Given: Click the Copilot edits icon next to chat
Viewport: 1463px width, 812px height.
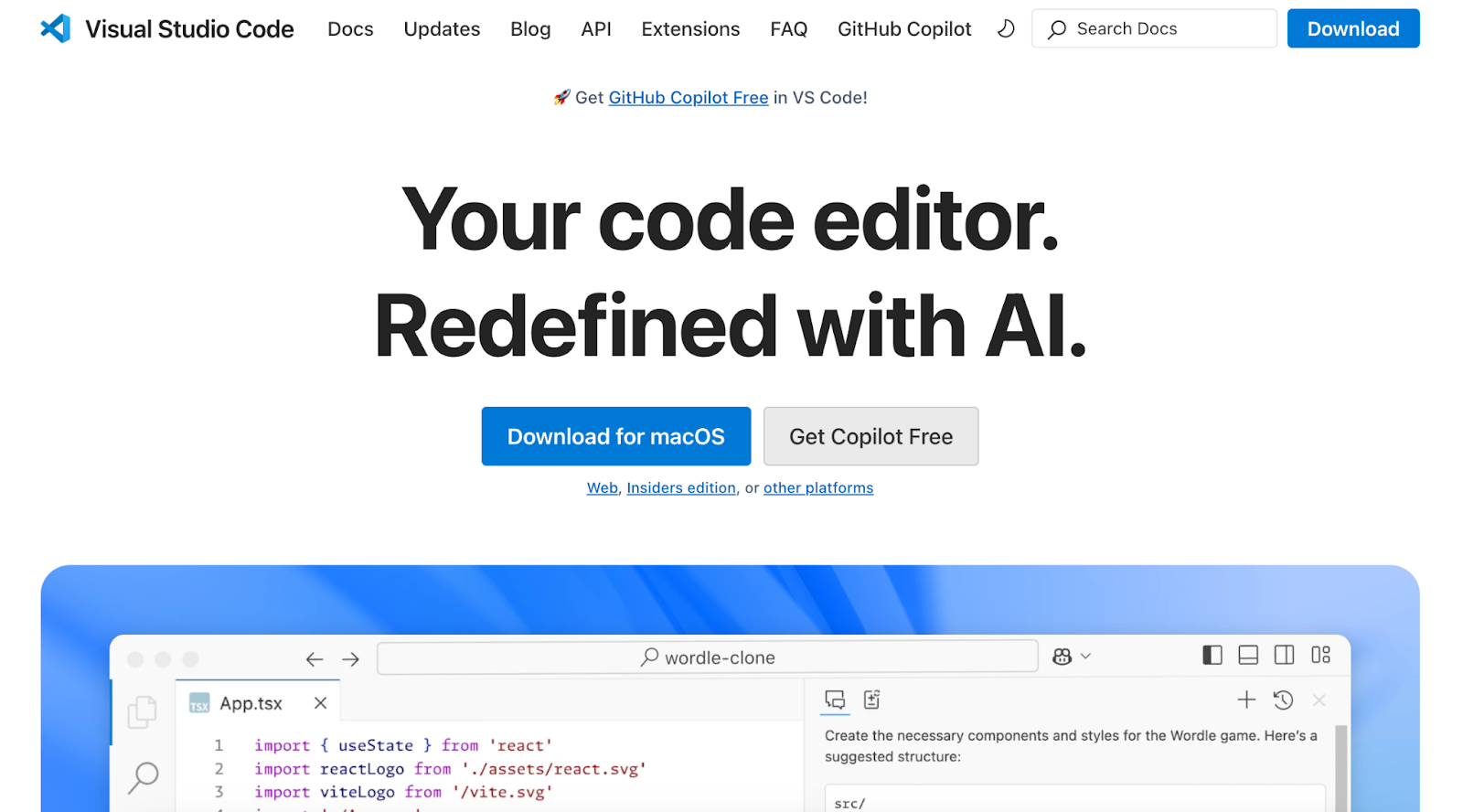Looking at the screenshot, I should [x=871, y=700].
